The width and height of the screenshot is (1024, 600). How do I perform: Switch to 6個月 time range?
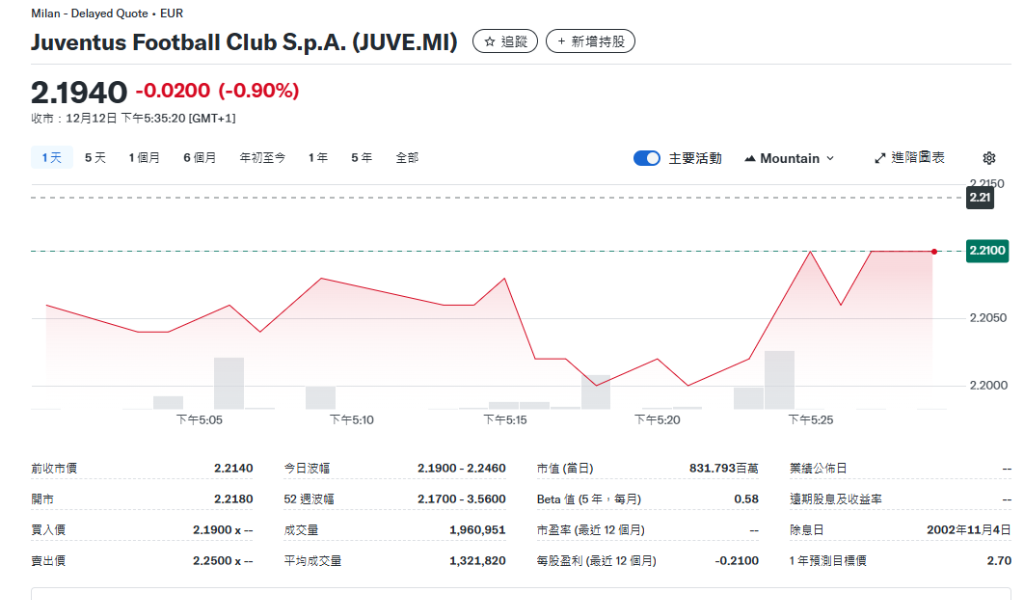(x=199, y=158)
